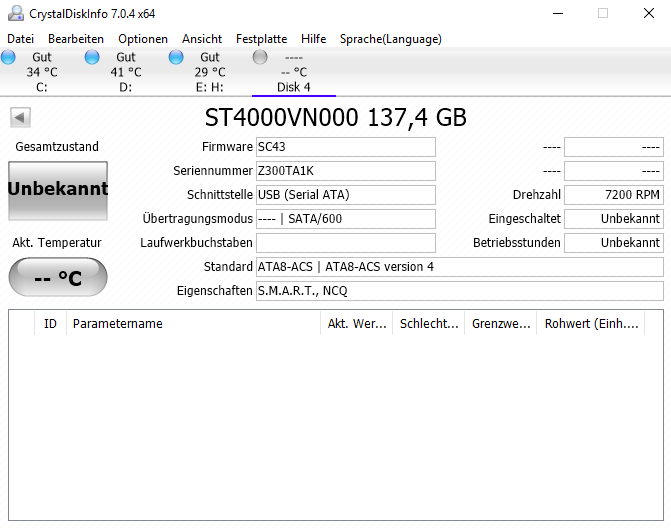
Task: Click the Akt. Wer... column header
Action: 356,323
